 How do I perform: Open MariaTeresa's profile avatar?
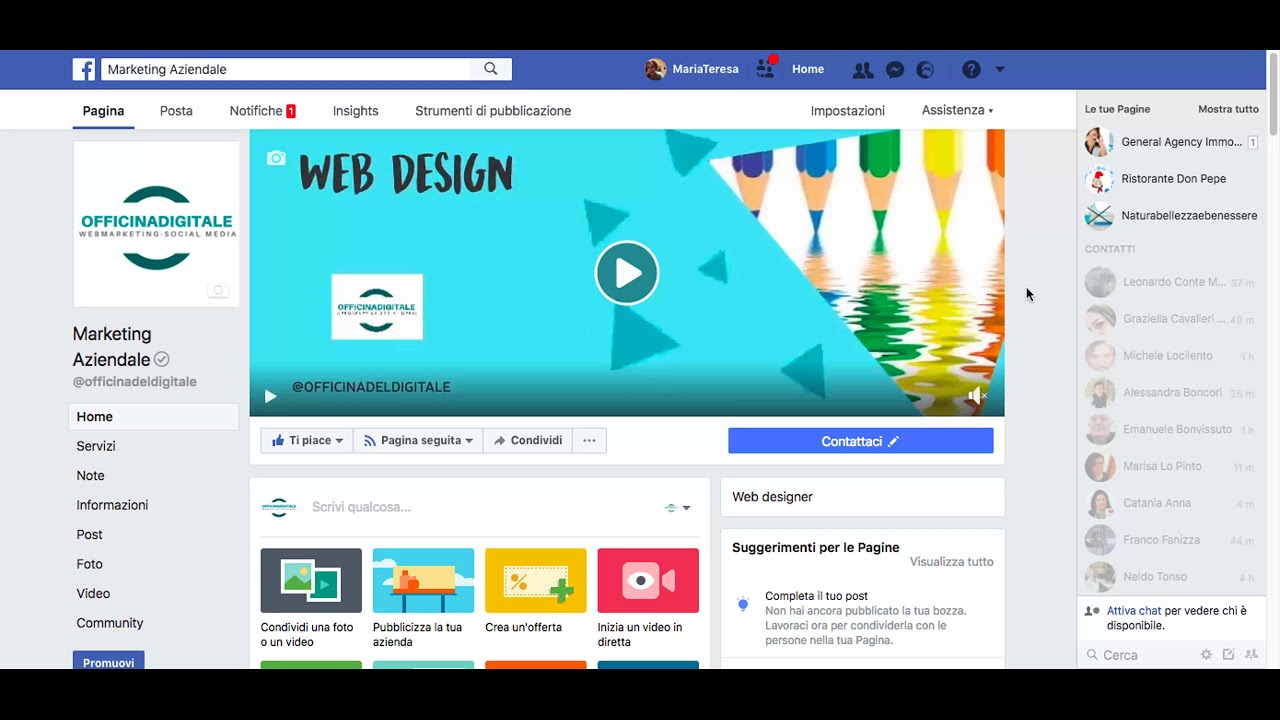pyautogui.click(x=656, y=69)
